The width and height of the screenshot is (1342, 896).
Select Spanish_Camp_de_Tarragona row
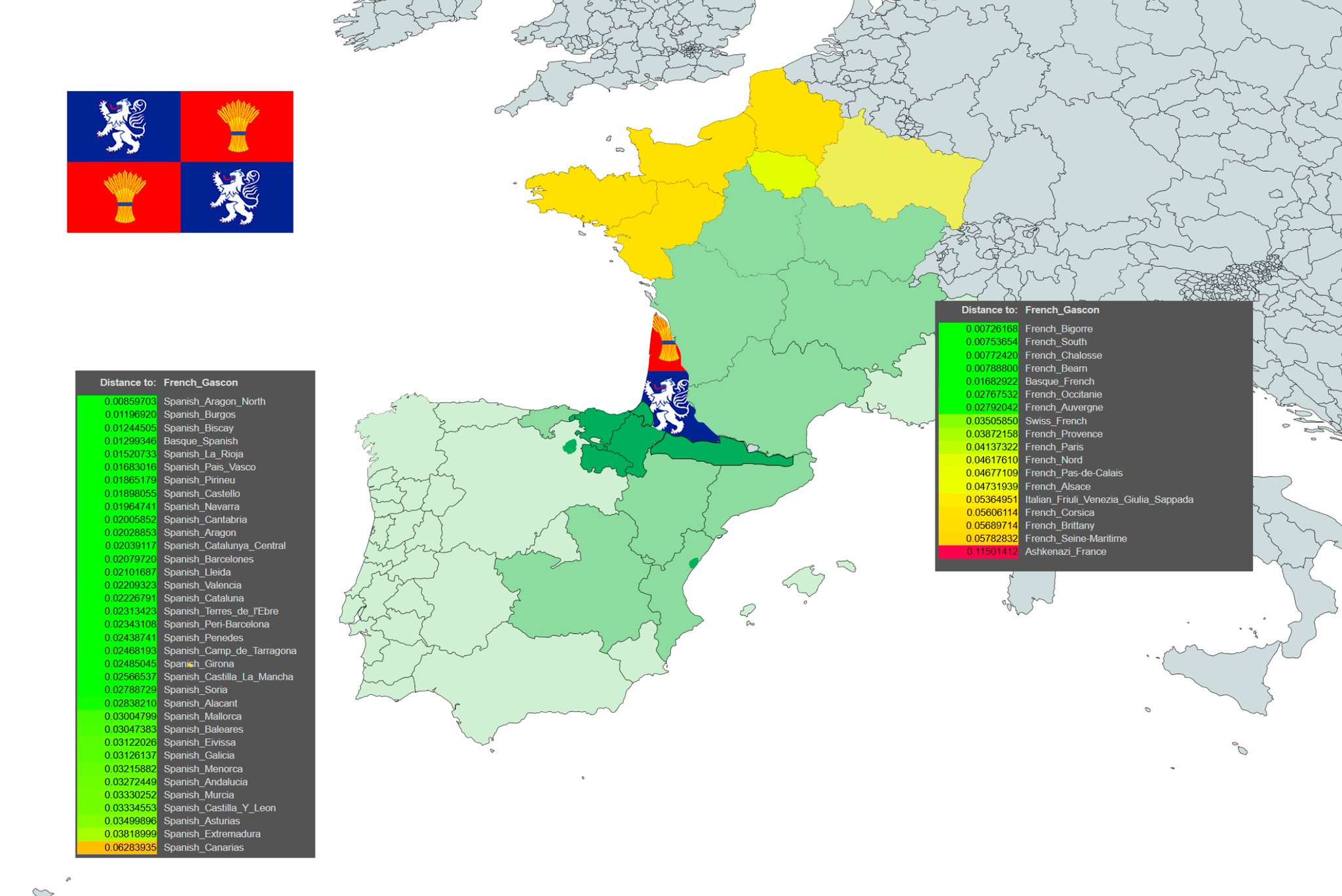[195, 650]
